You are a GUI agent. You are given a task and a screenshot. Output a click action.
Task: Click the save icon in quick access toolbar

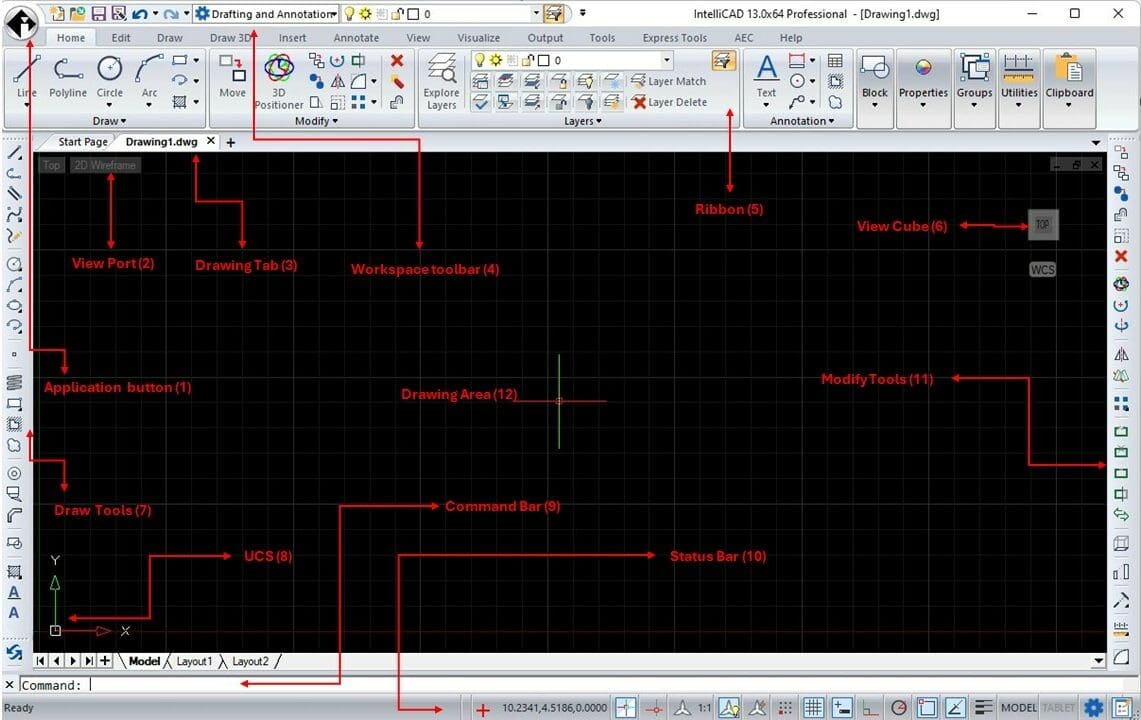[x=99, y=14]
